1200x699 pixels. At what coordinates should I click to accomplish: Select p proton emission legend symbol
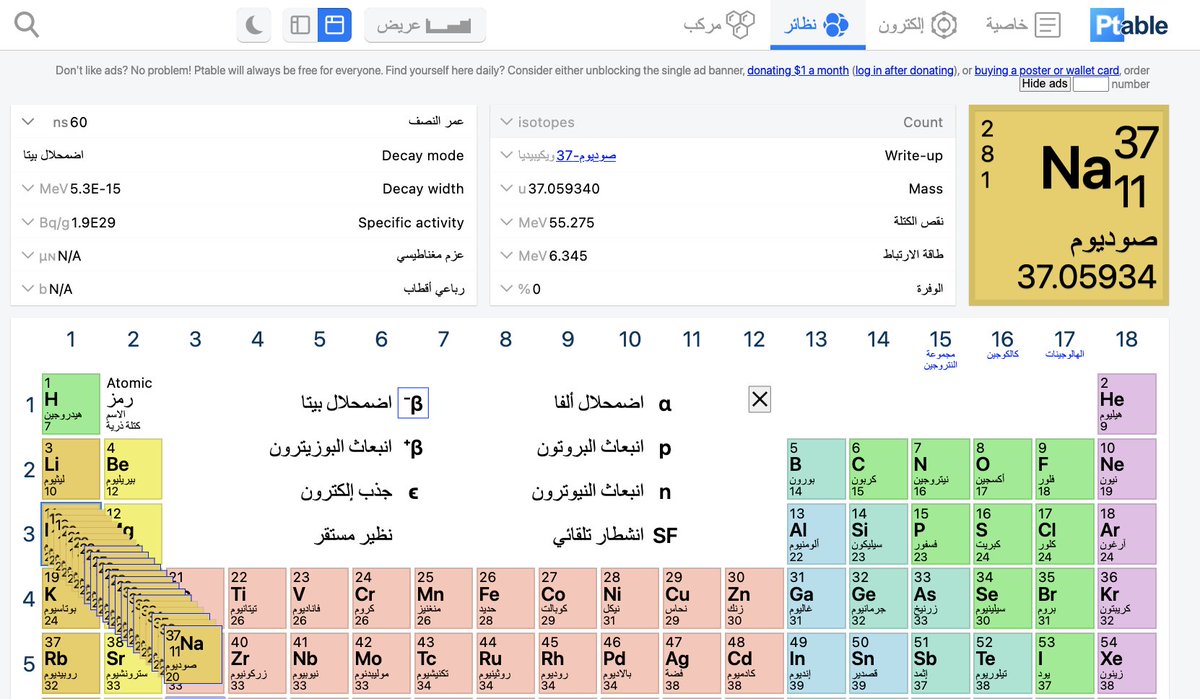coord(665,448)
